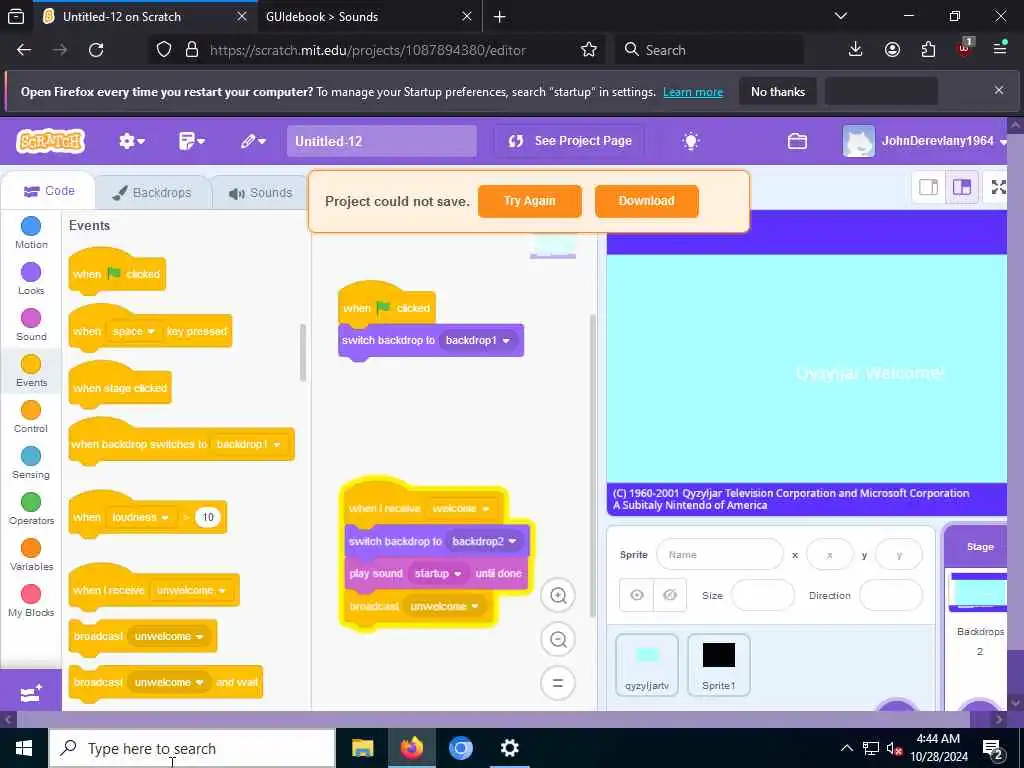Open the My Stuff folder icon
The width and height of the screenshot is (1024, 768).
pyautogui.click(x=797, y=141)
